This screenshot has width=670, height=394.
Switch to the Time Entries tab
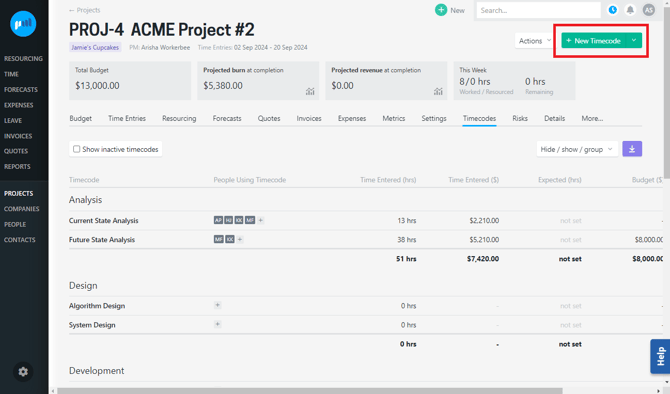pos(127,118)
